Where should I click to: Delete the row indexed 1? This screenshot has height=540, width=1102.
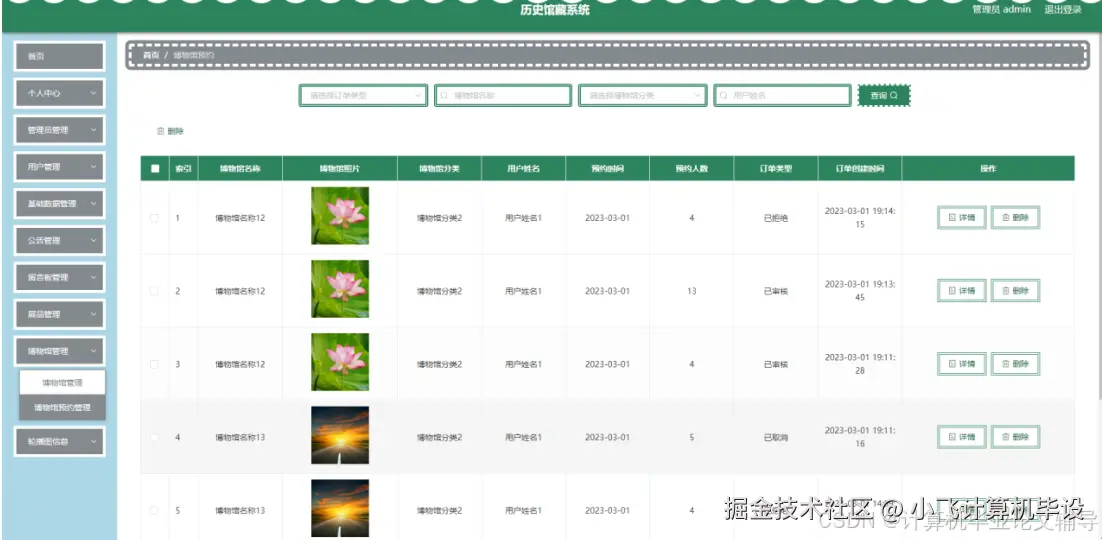[1016, 218]
